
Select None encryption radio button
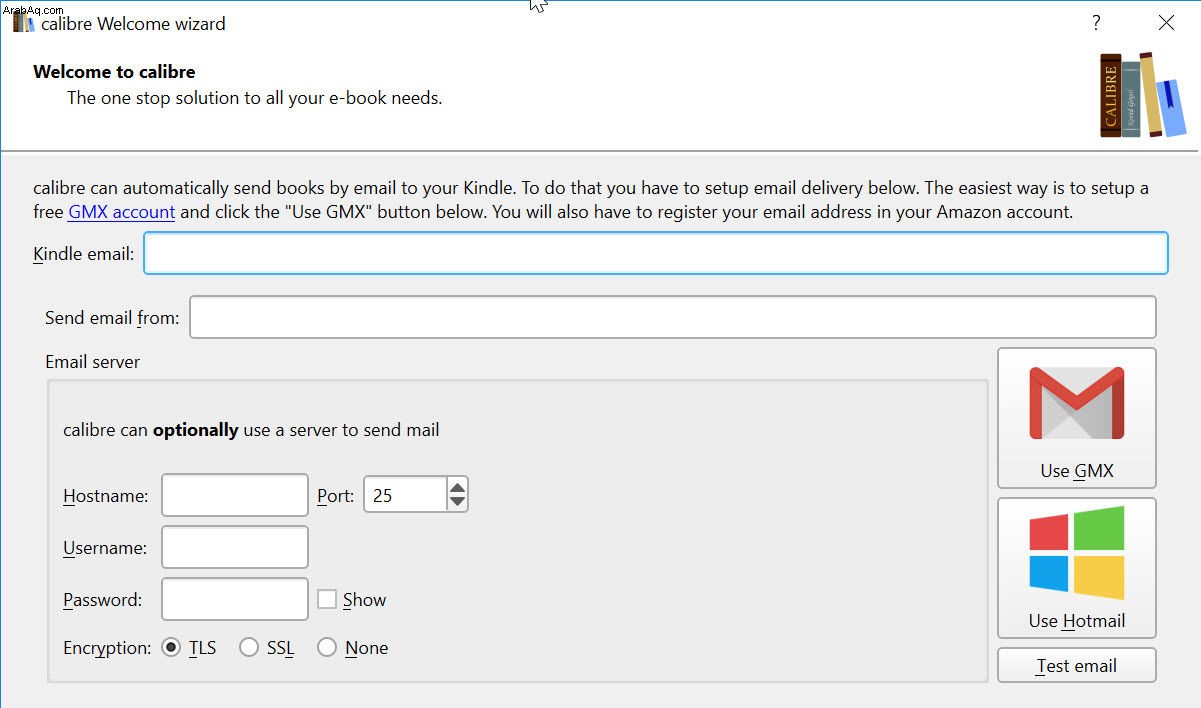coord(327,648)
